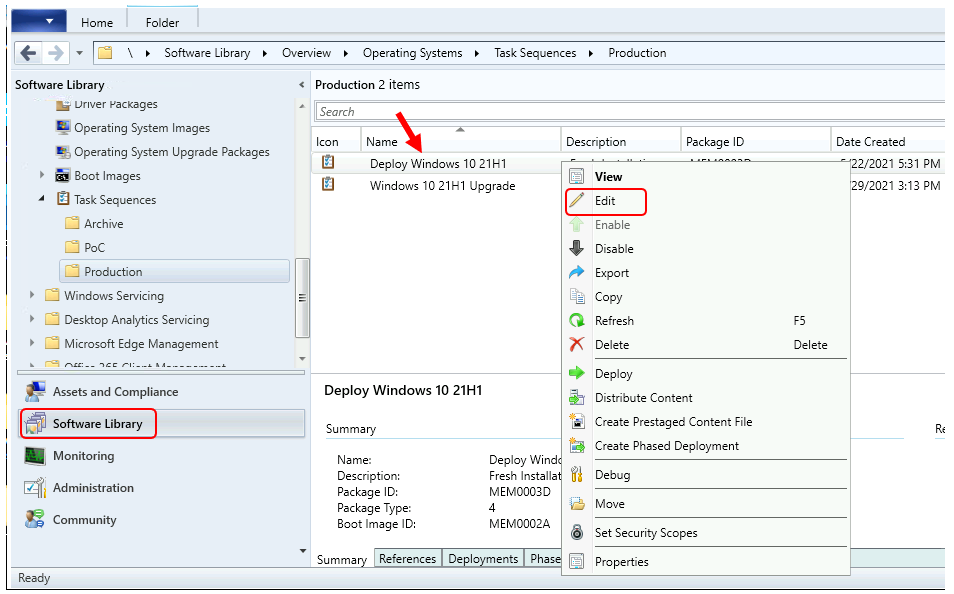Select Operating System Upgrade Packages icon
The image size is (954, 594).
63,151
